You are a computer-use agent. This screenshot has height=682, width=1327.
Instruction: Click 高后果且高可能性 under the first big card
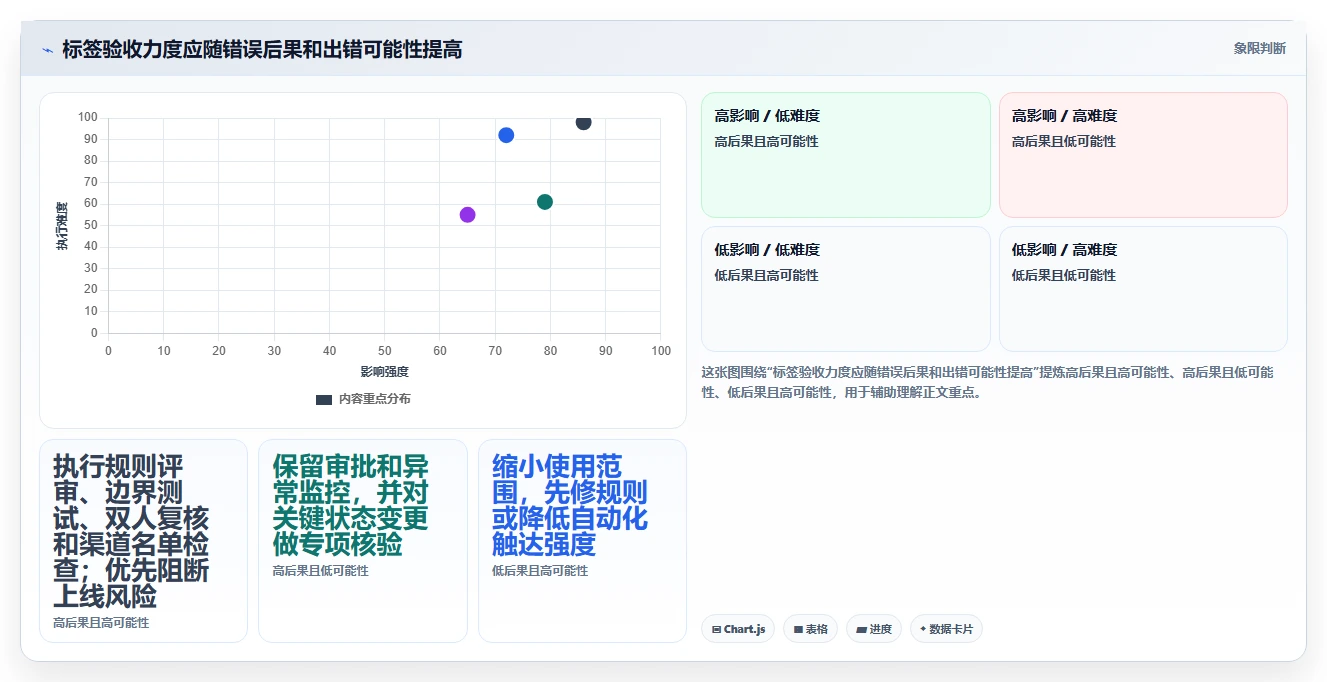pyautogui.click(x=101, y=623)
